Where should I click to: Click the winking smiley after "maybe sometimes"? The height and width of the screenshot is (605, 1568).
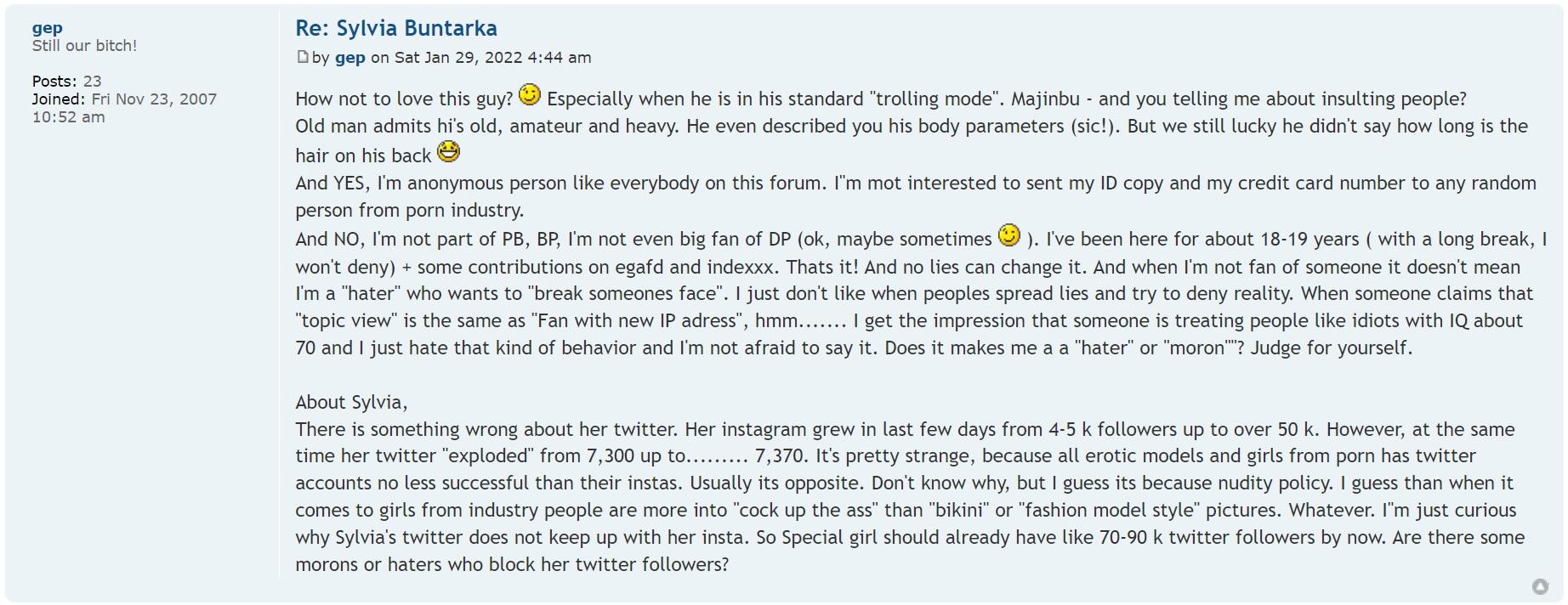[x=1009, y=235]
